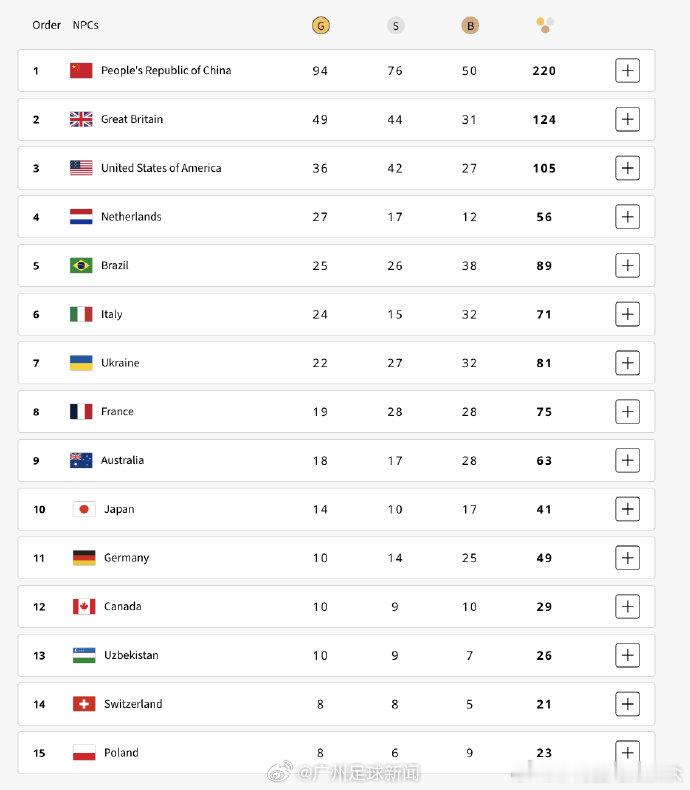The image size is (690, 790).
Task: Click the NPCs column header
Action: [86, 25]
